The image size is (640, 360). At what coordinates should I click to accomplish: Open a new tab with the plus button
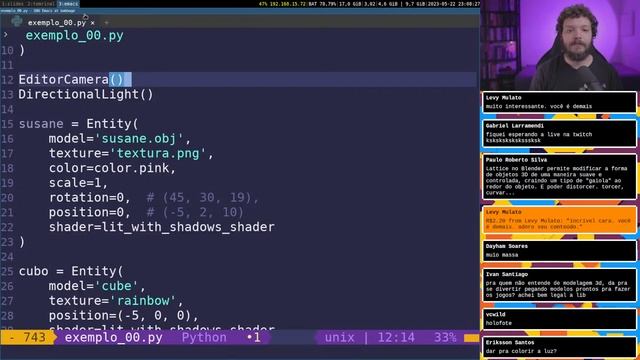pyautogui.click(x=107, y=22)
